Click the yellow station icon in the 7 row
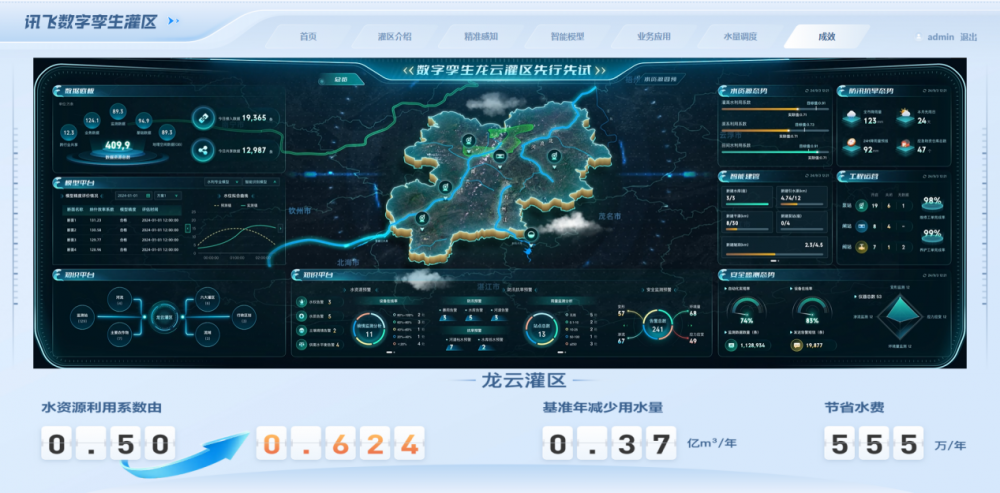 [862, 247]
